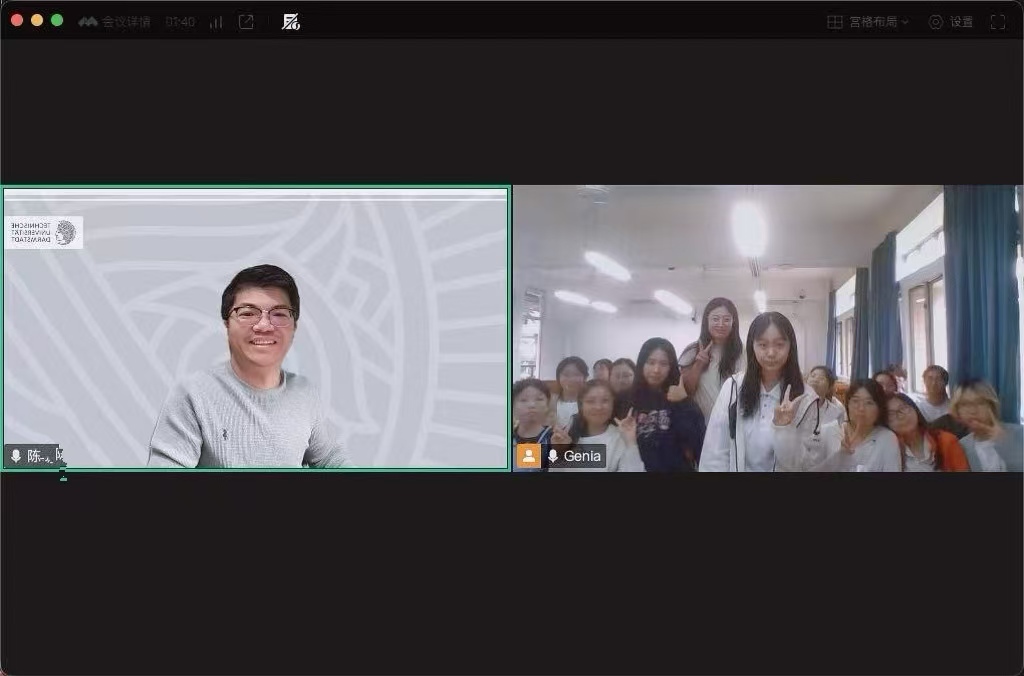Click the grid layout icon
Image resolution: width=1024 pixels, height=676 pixels.
point(835,21)
